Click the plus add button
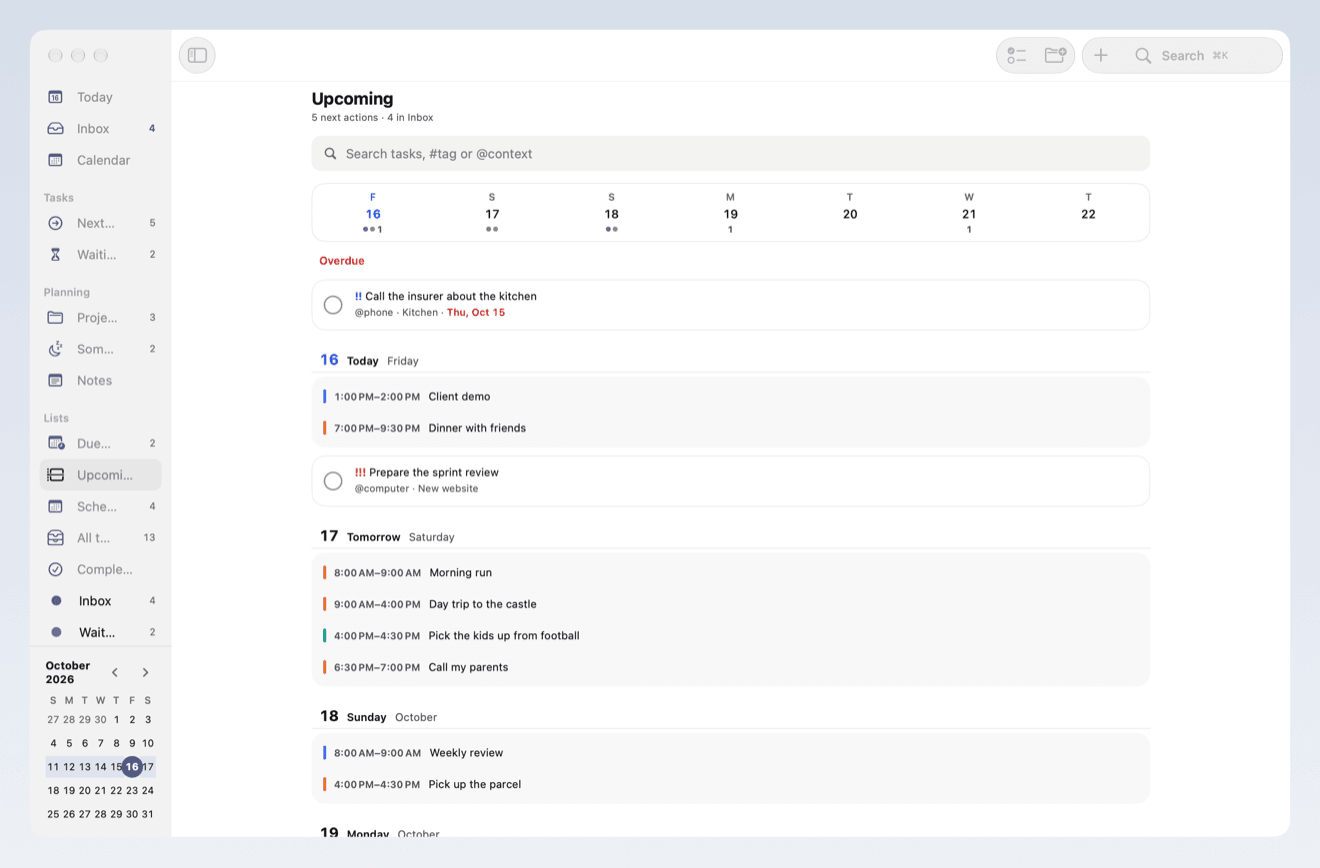 click(1101, 55)
